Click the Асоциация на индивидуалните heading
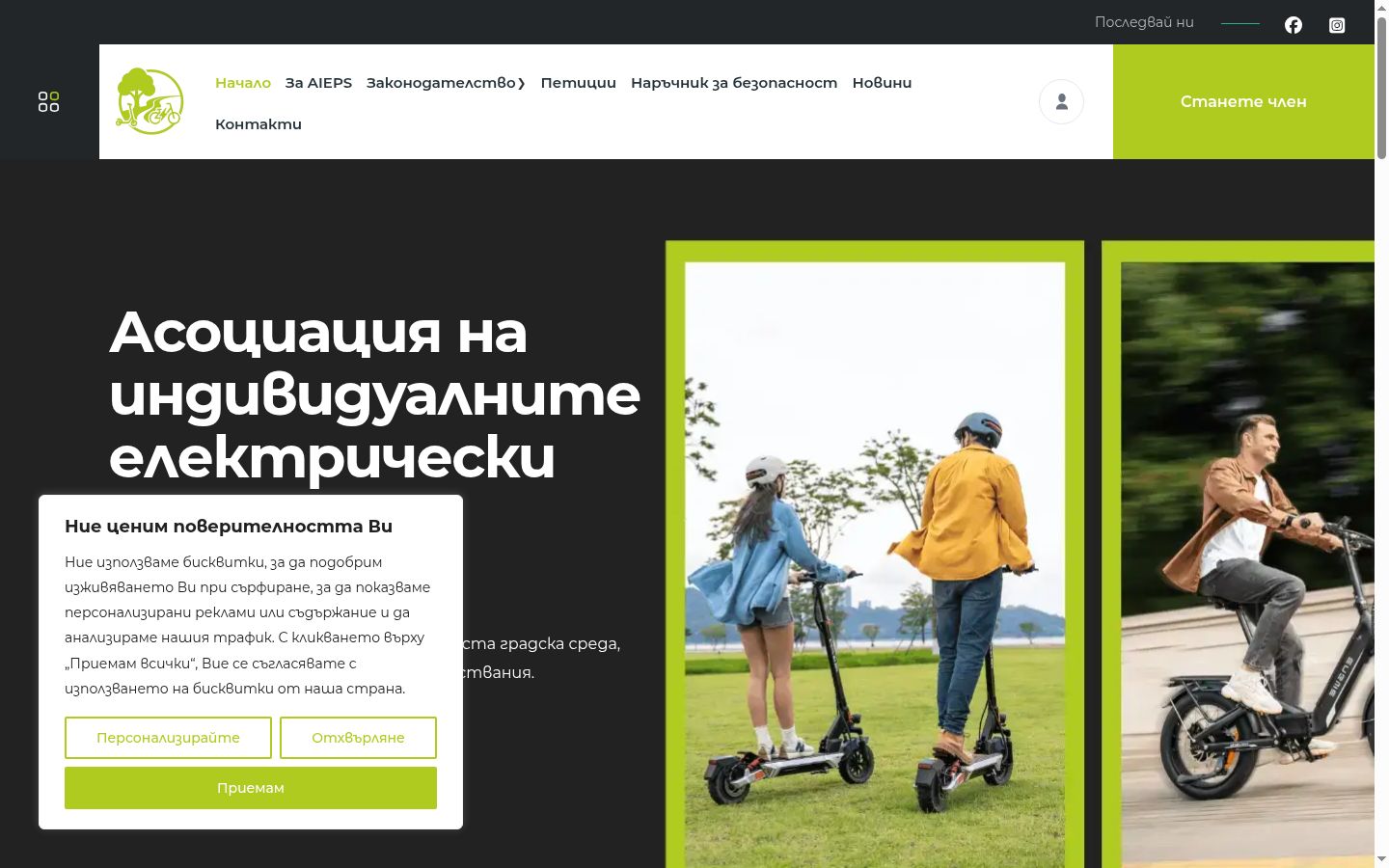Viewport: 1389px width, 868px height. [x=374, y=394]
